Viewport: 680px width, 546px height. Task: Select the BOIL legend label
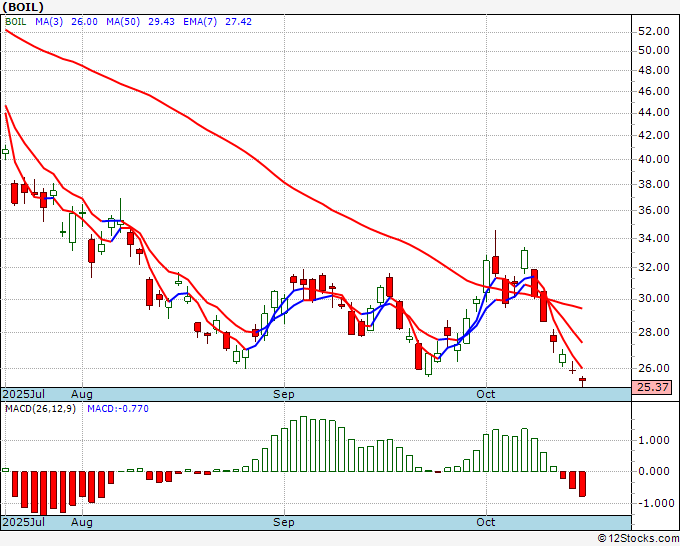[x=16, y=22]
